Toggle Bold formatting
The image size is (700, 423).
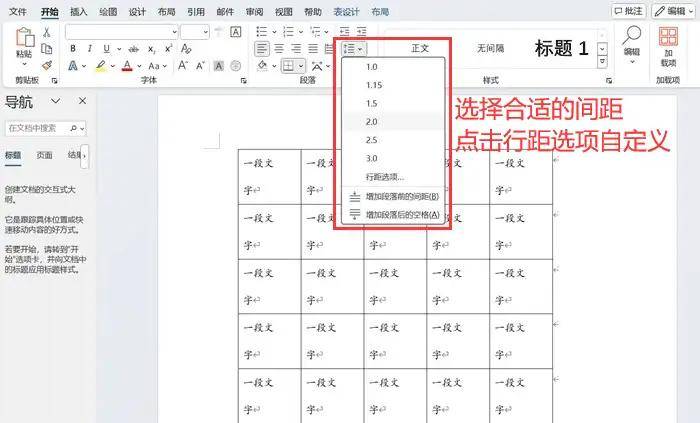pos(73,49)
